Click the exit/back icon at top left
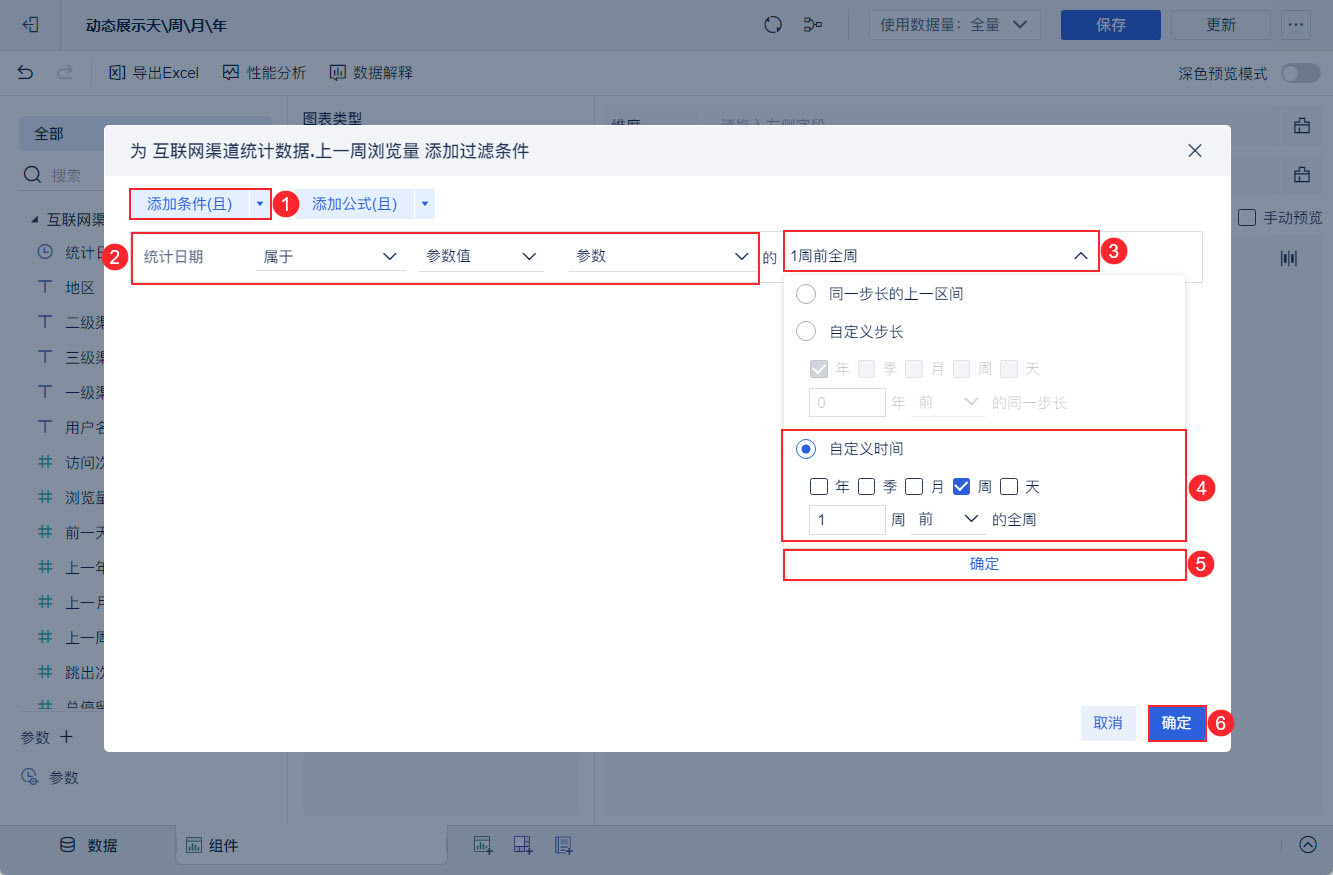 30,25
